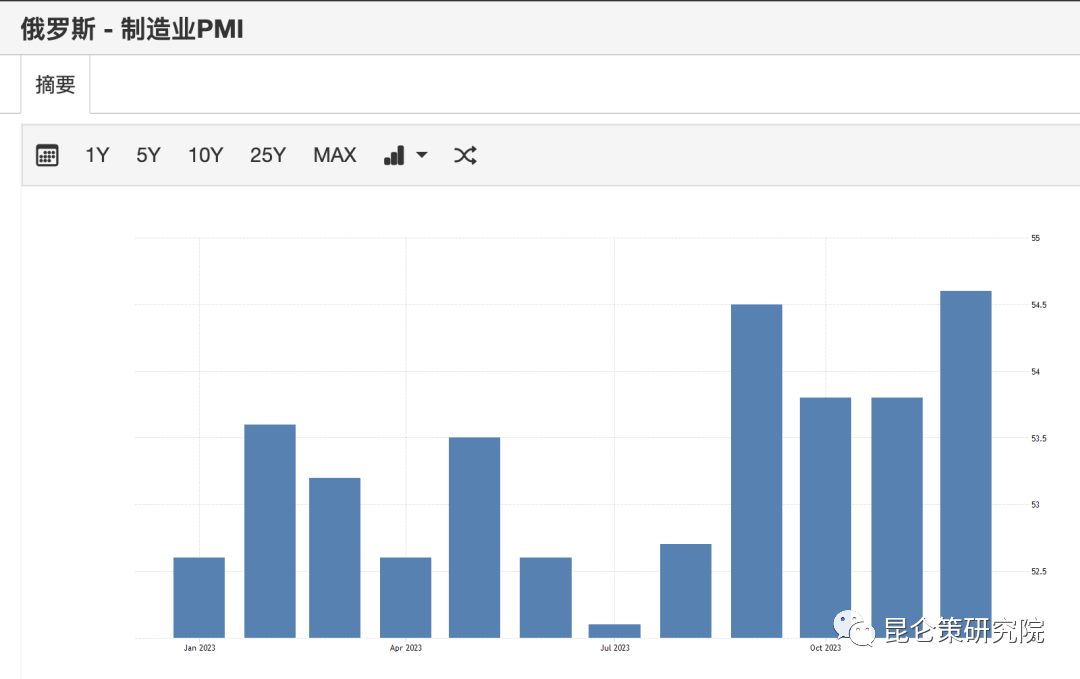The image size is (1080, 679).
Task: Click the first bar above Jan 2023
Action: [199, 597]
